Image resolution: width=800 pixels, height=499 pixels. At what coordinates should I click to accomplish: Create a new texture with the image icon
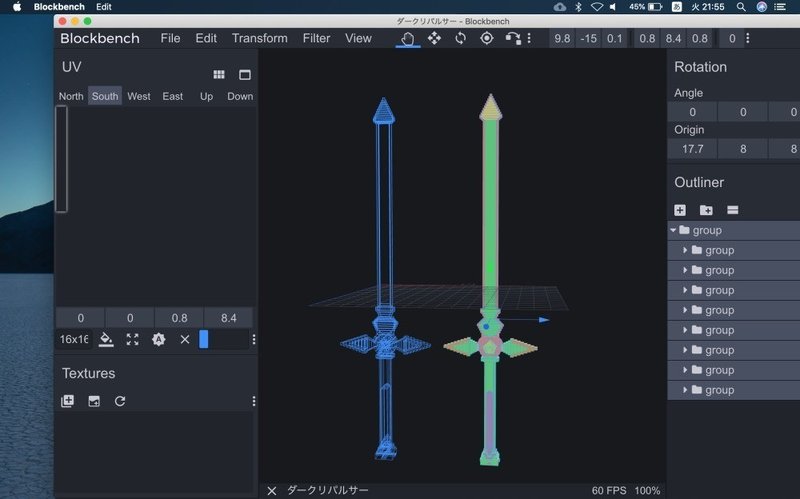tap(94, 401)
